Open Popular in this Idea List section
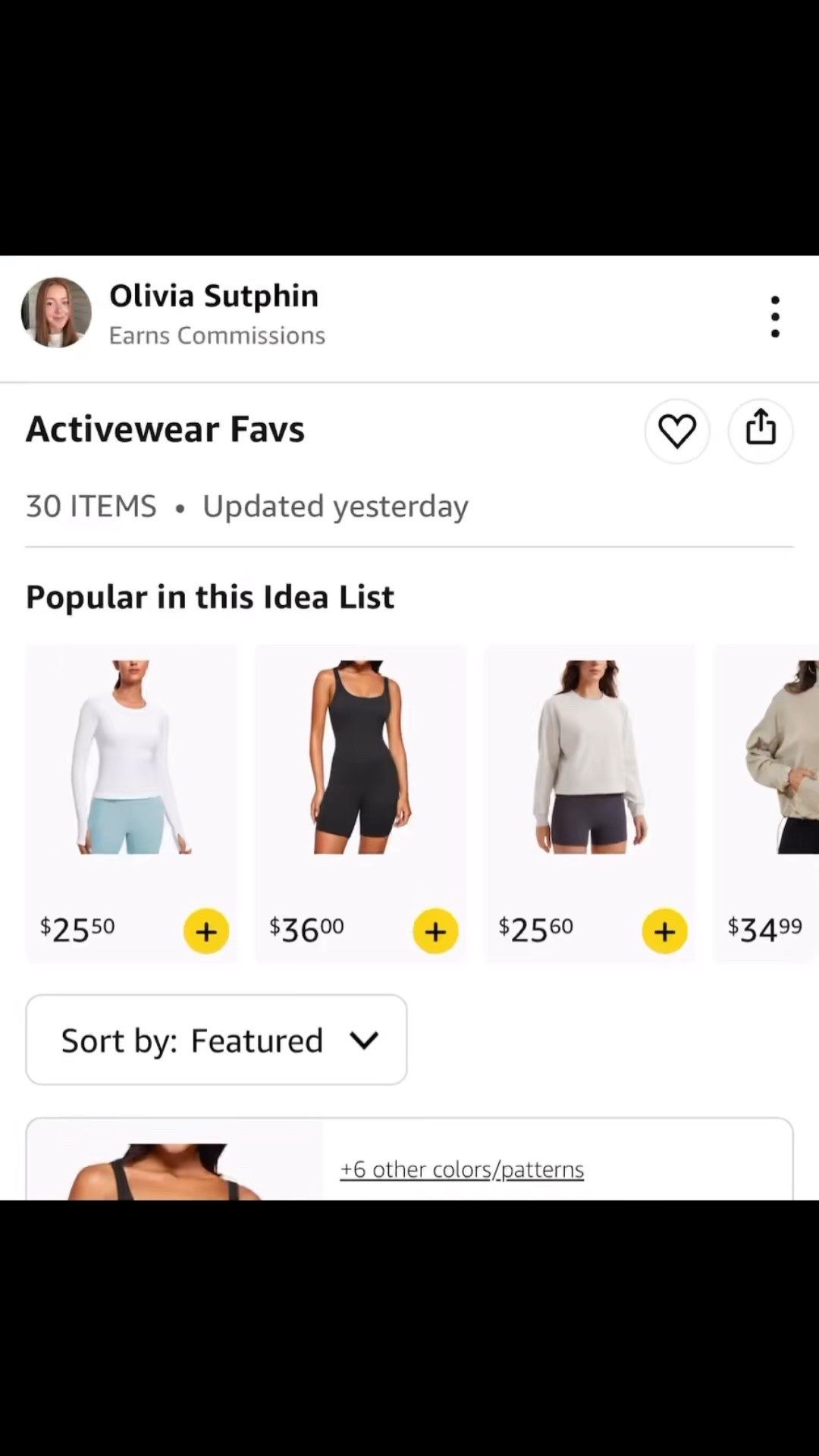The image size is (819, 1456). tap(209, 597)
